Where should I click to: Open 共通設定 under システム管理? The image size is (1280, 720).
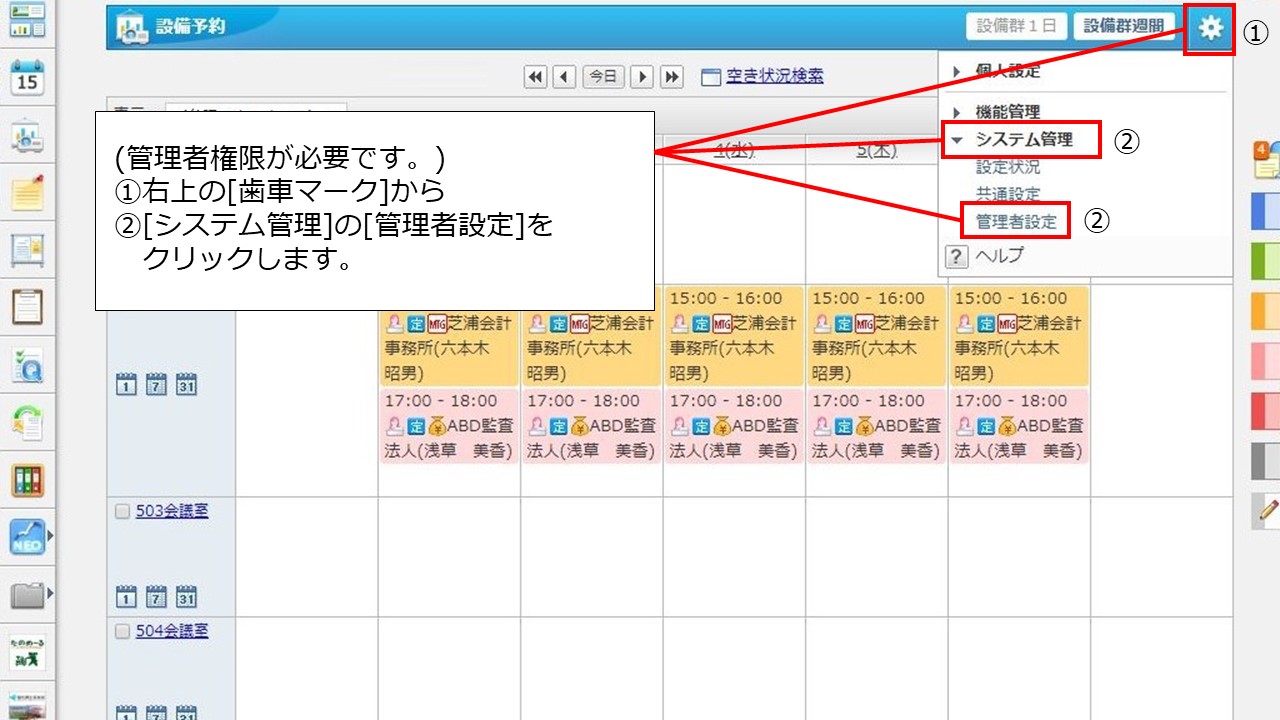1008,194
